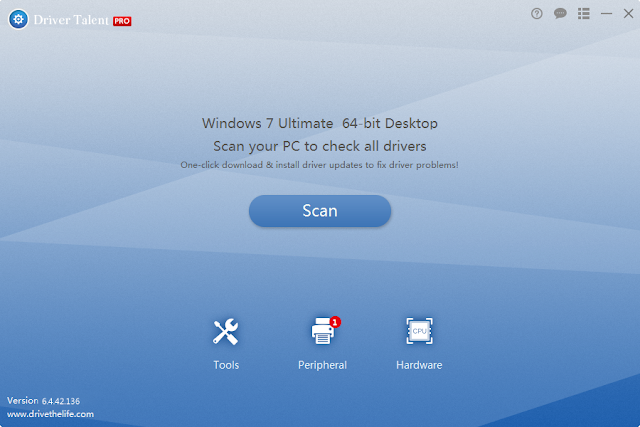Click the 'One-click download & install' description text
This screenshot has height=427, width=640.
coord(320,165)
